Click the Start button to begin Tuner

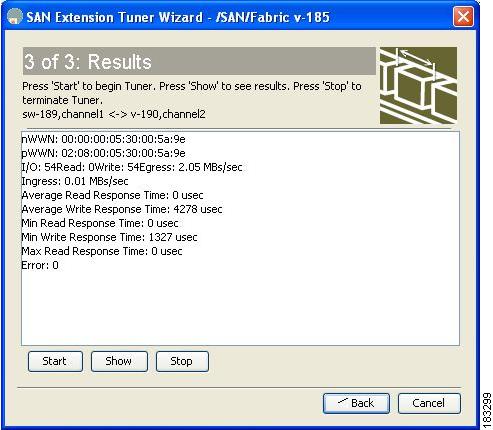55,361
